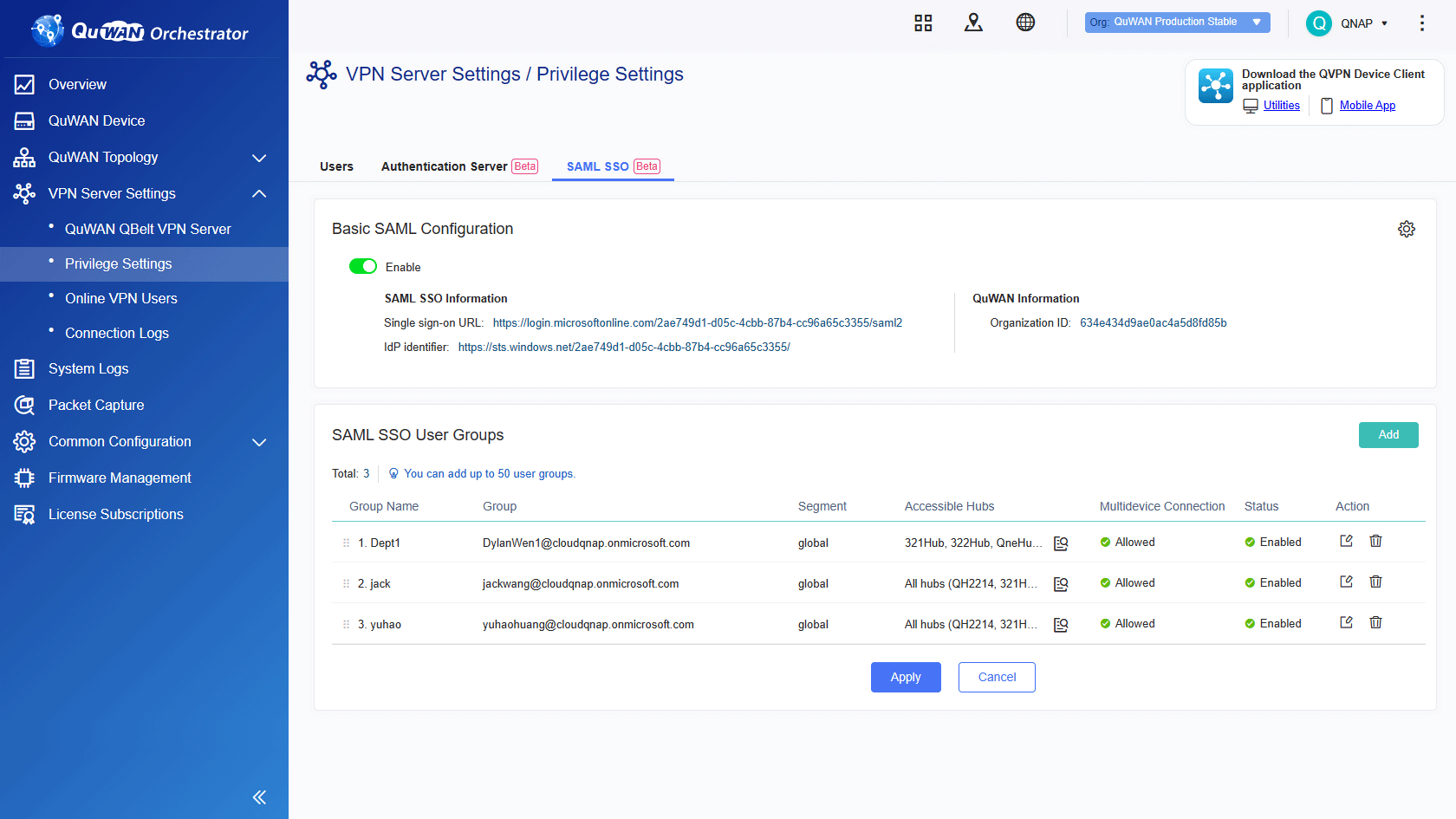The height and width of the screenshot is (819, 1456).
Task: Click the 'You can add up to 50 user groups' hint
Action: (x=482, y=474)
